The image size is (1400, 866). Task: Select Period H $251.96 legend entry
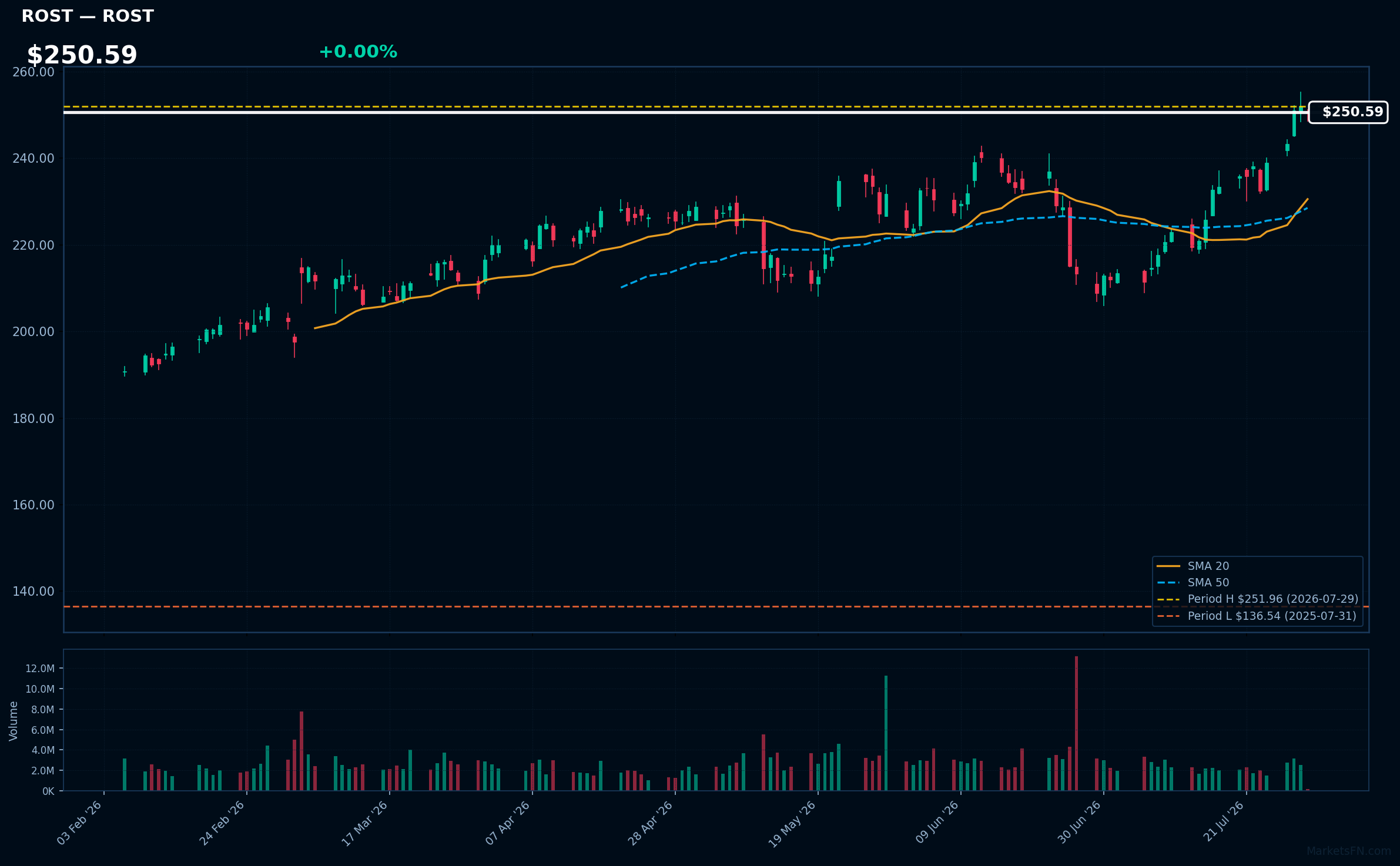coord(1257,599)
